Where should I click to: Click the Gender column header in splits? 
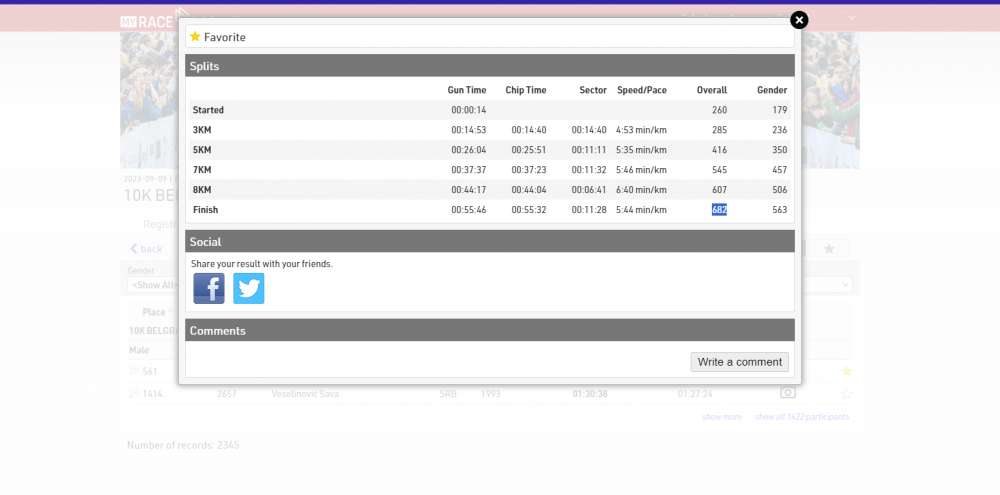click(x=772, y=90)
